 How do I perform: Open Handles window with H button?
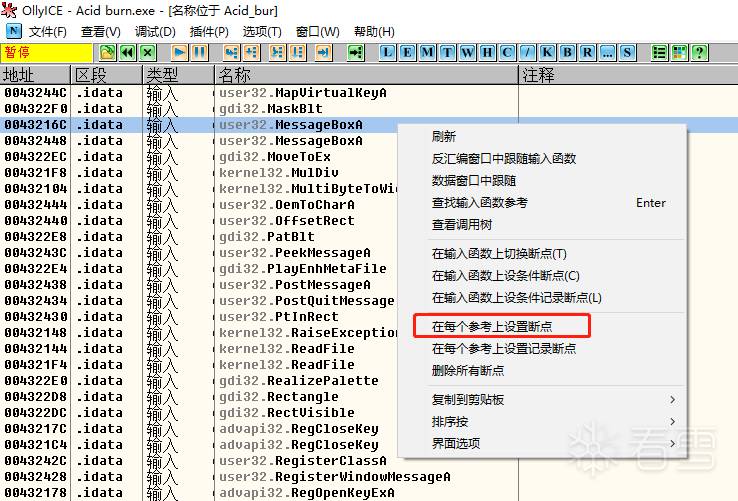click(487, 52)
